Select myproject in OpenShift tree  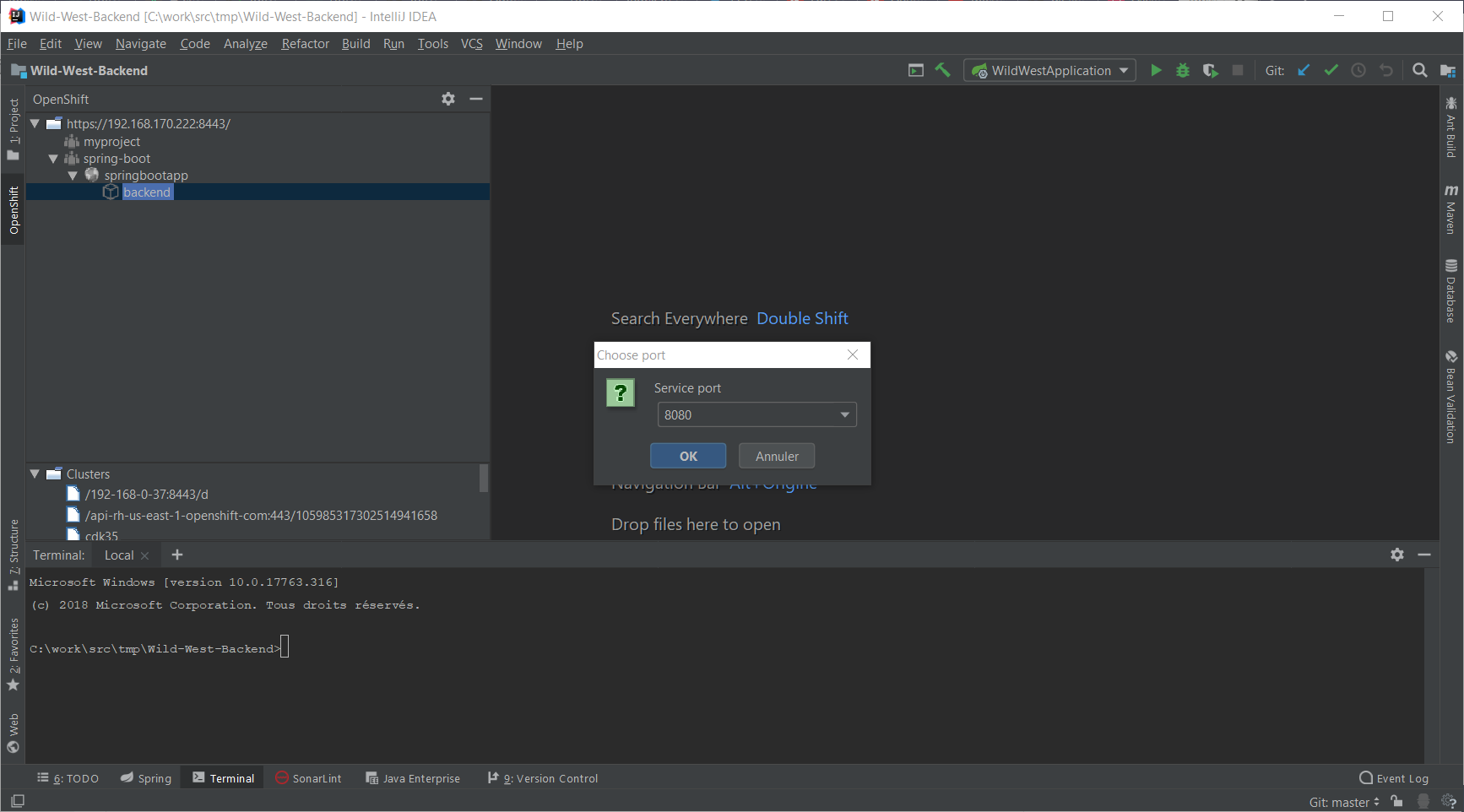111,141
